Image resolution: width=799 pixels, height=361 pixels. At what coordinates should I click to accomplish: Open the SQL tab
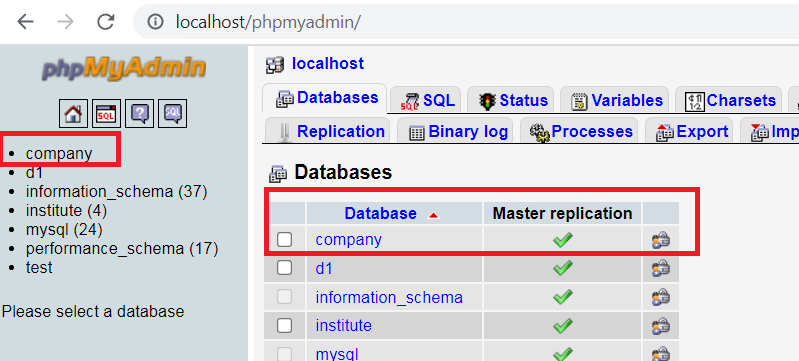coord(426,100)
